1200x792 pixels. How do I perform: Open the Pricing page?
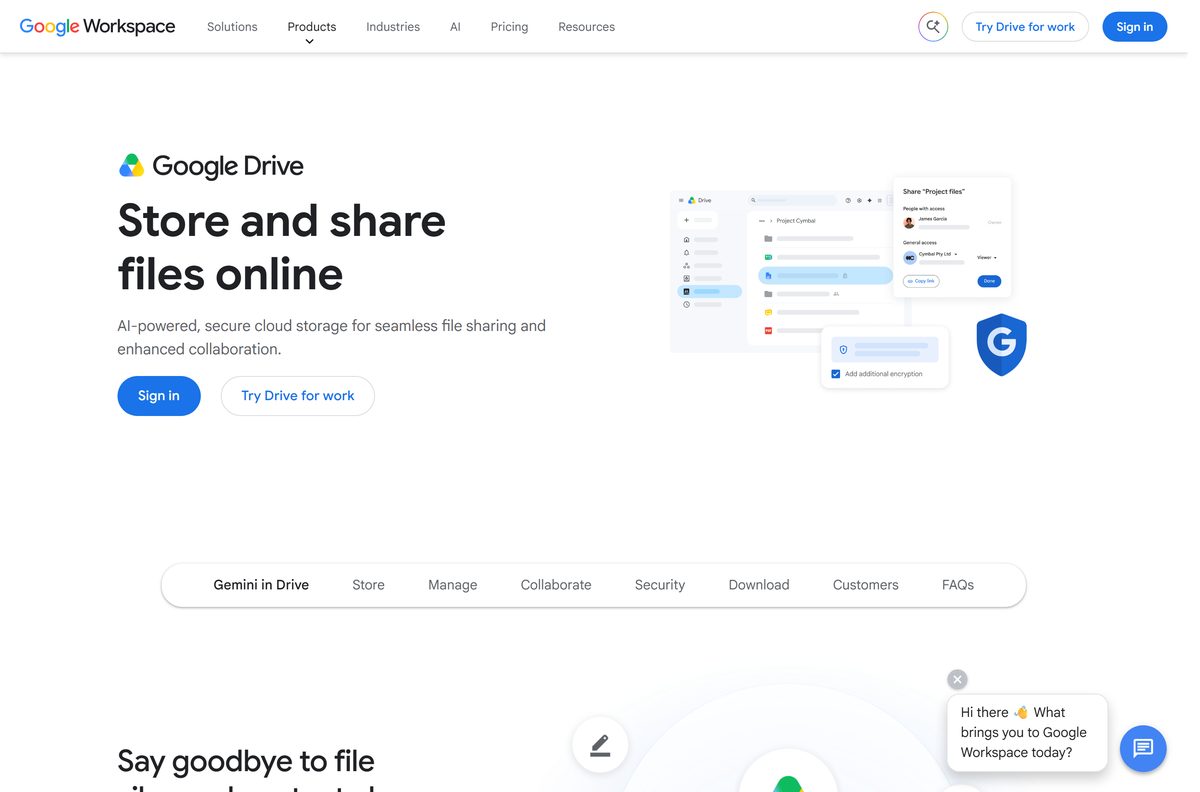(x=509, y=27)
